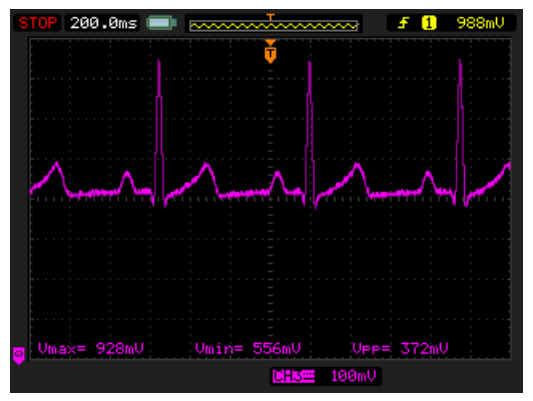533x401 pixels.
Task: Click the red STOP status indicator
Action: 37,23
